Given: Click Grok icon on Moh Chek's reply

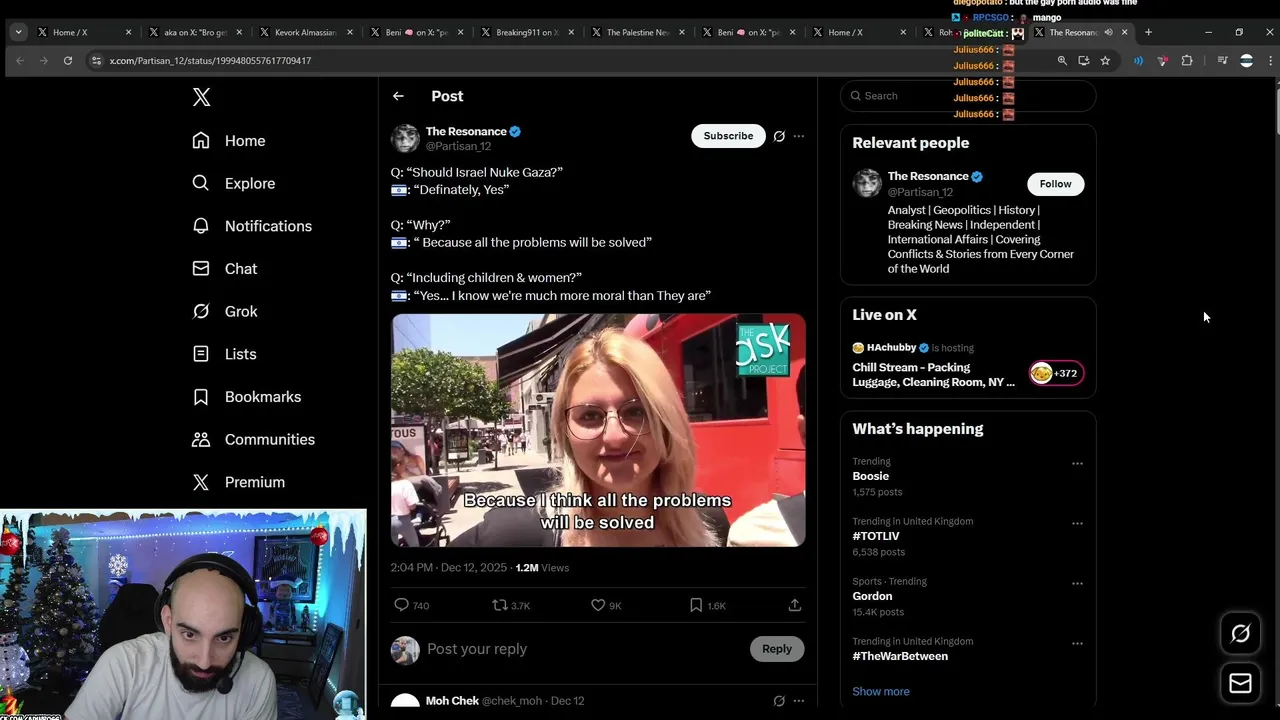Looking at the screenshot, I should [779, 701].
